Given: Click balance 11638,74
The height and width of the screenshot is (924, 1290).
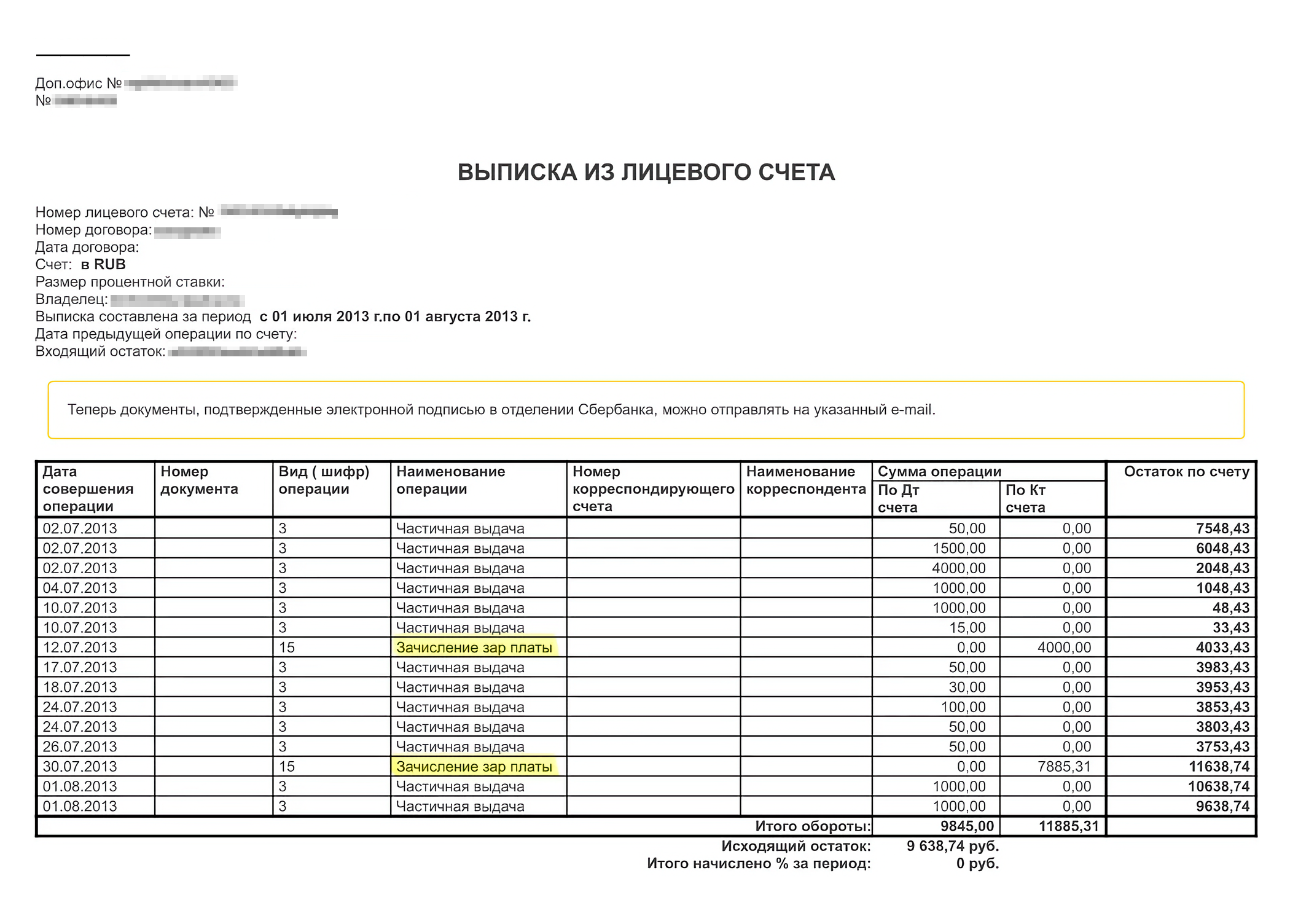Looking at the screenshot, I should (1219, 767).
